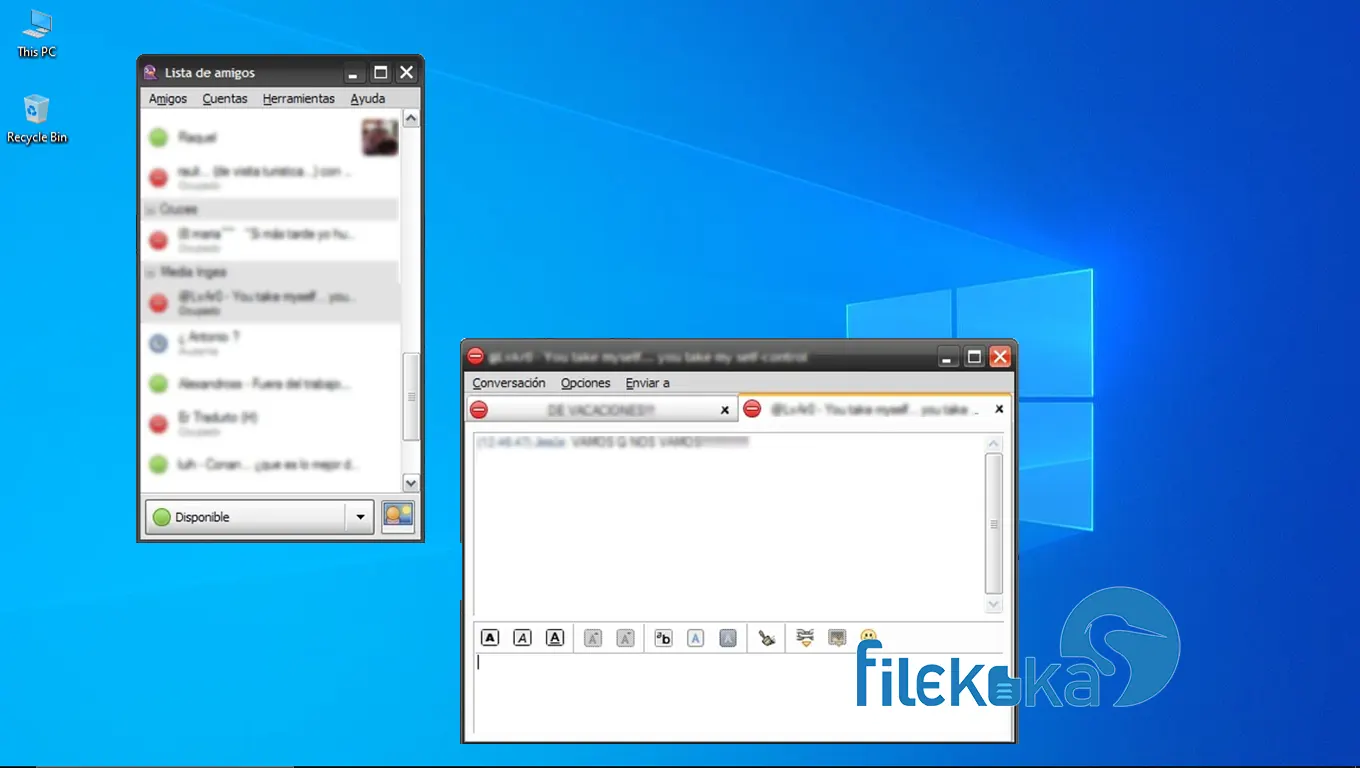Viewport: 1360px width, 768px height.
Task: Select the @LvAr0 You take myself contact
Action: click(270, 303)
